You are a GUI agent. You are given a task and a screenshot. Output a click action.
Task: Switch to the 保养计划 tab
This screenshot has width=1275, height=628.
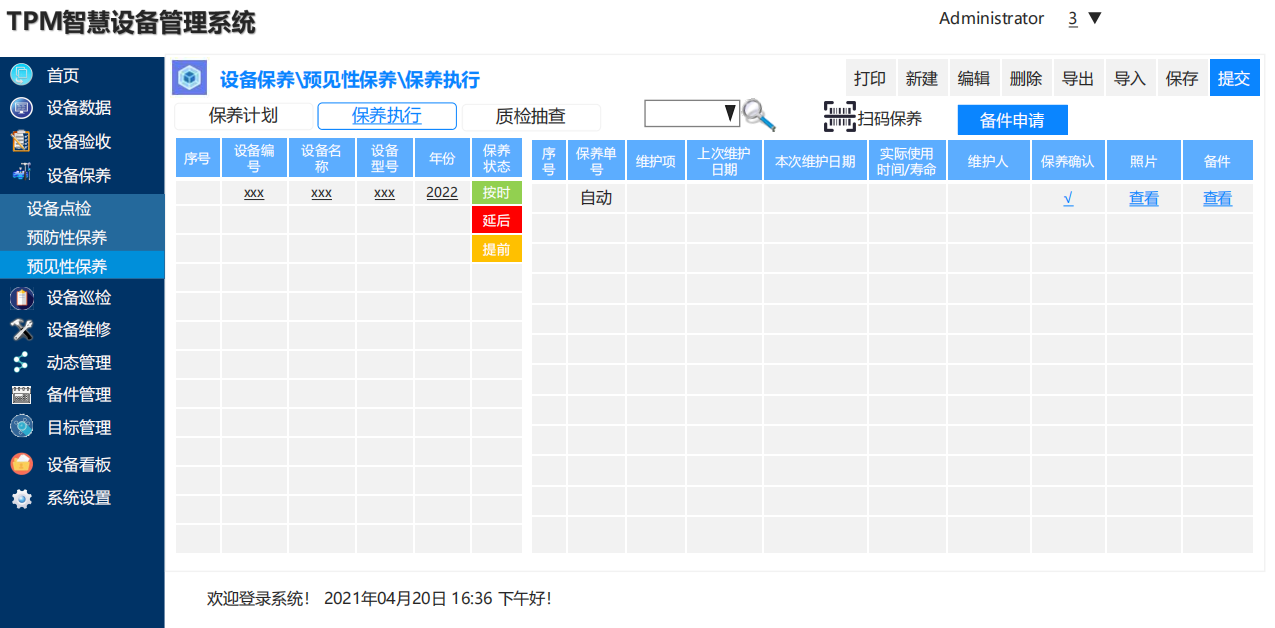[x=243, y=116]
